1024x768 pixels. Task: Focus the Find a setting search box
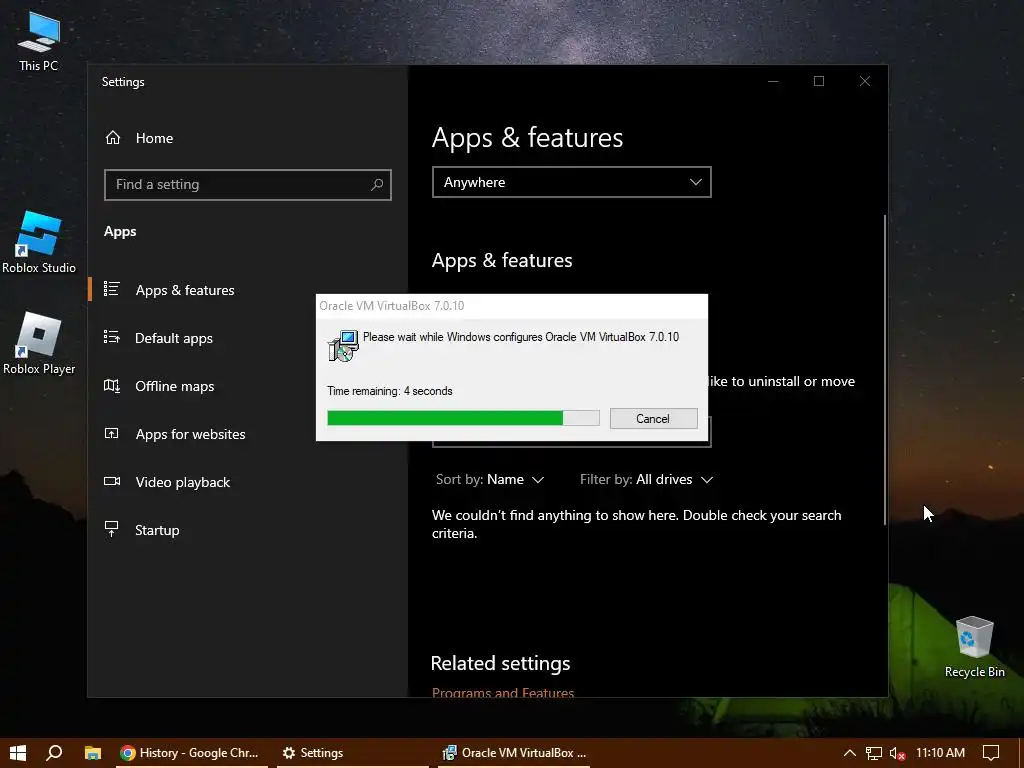pyautogui.click(x=248, y=185)
